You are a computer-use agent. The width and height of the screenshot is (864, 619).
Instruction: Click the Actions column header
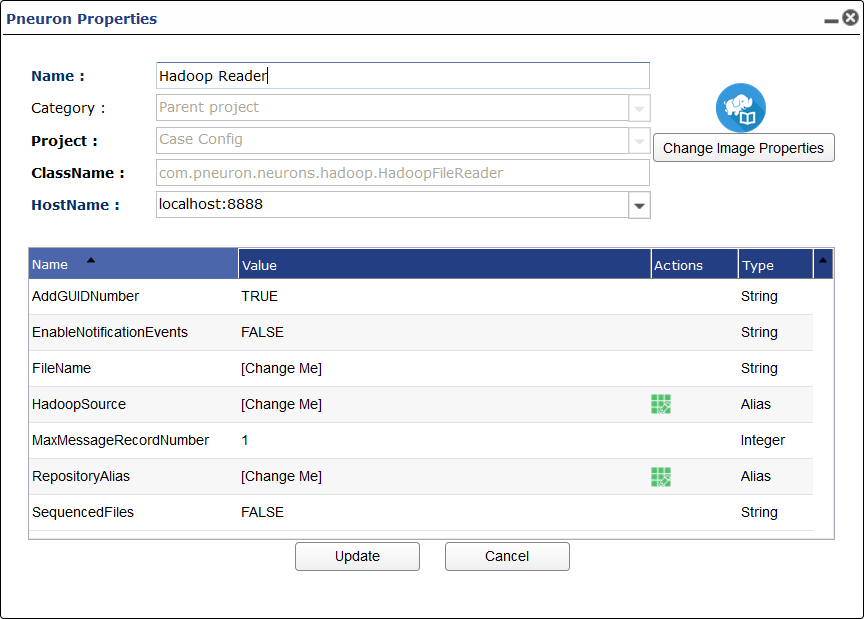[x=694, y=265]
